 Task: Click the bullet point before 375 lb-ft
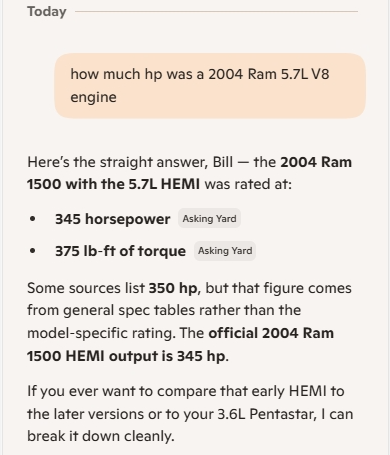(x=32, y=251)
